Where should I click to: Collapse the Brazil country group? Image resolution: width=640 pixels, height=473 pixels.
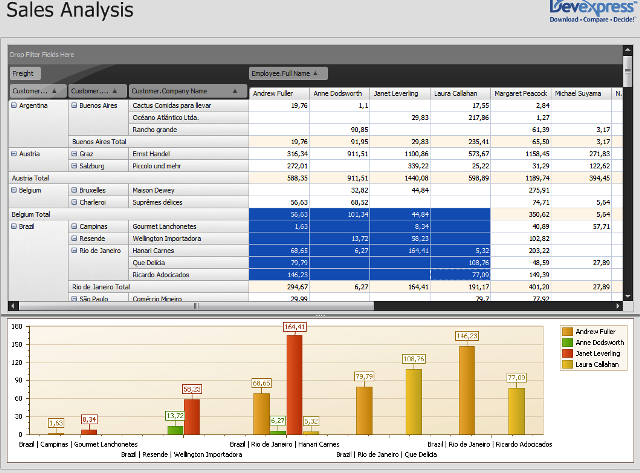tap(14, 227)
